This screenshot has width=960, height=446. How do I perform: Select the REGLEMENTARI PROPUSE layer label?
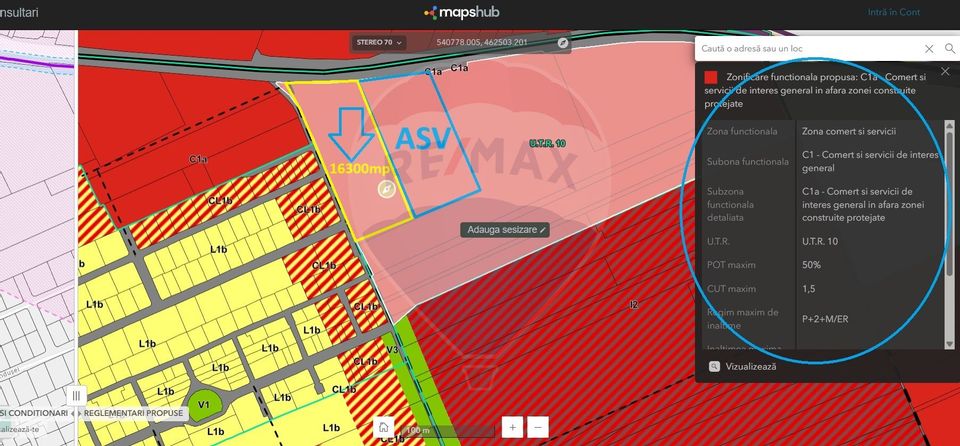click(133, 413)
